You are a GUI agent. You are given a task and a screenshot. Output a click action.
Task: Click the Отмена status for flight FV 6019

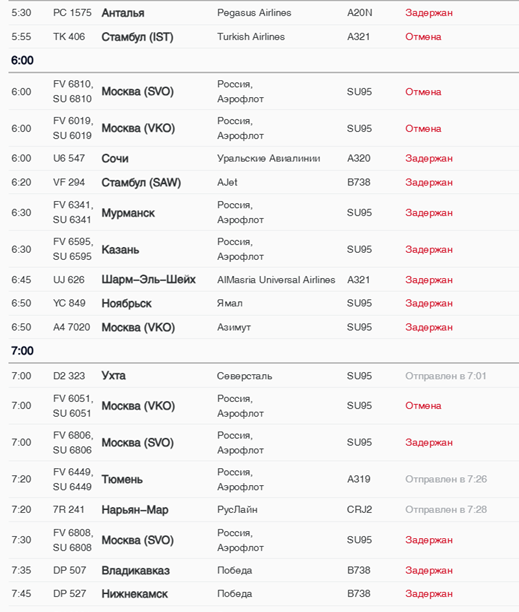tap(423, 128)
